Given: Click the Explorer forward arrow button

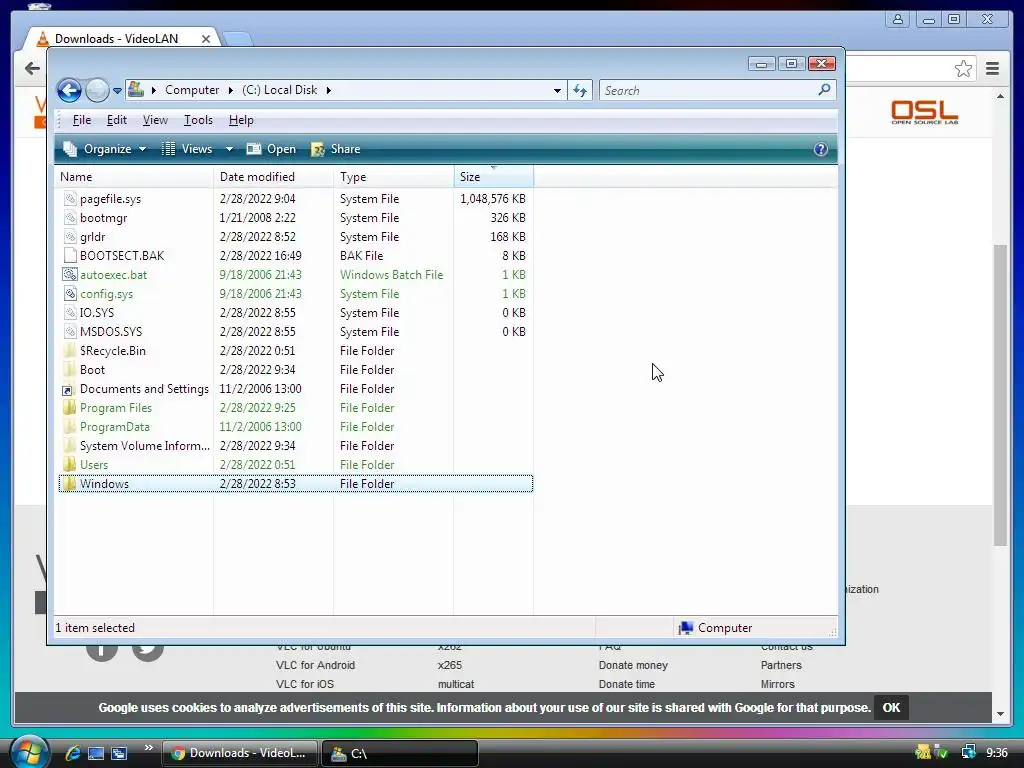Looking at the screenshot, I should [x=97, y=90].
